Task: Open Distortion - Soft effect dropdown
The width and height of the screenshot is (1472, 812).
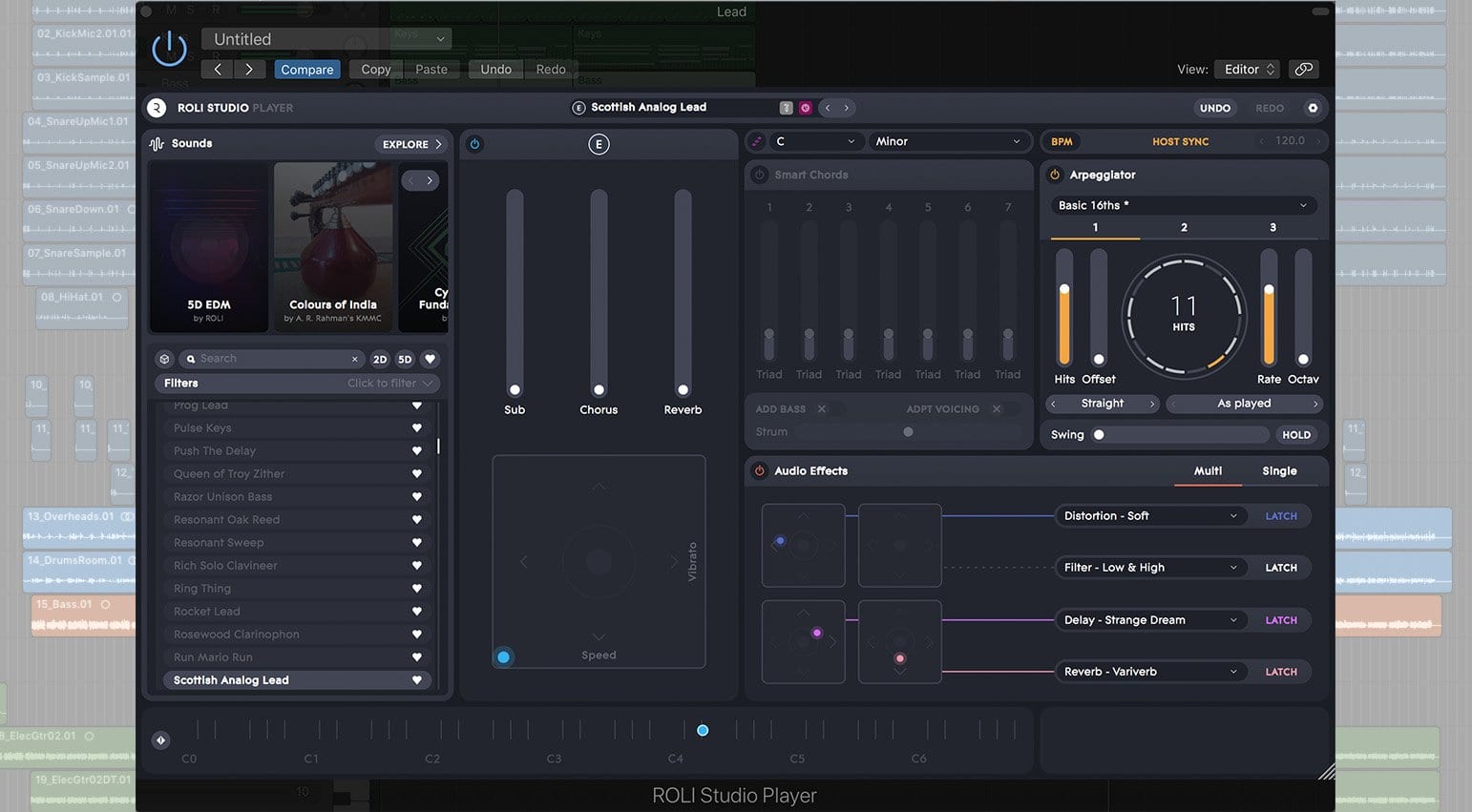Action: click(1151, 516)
